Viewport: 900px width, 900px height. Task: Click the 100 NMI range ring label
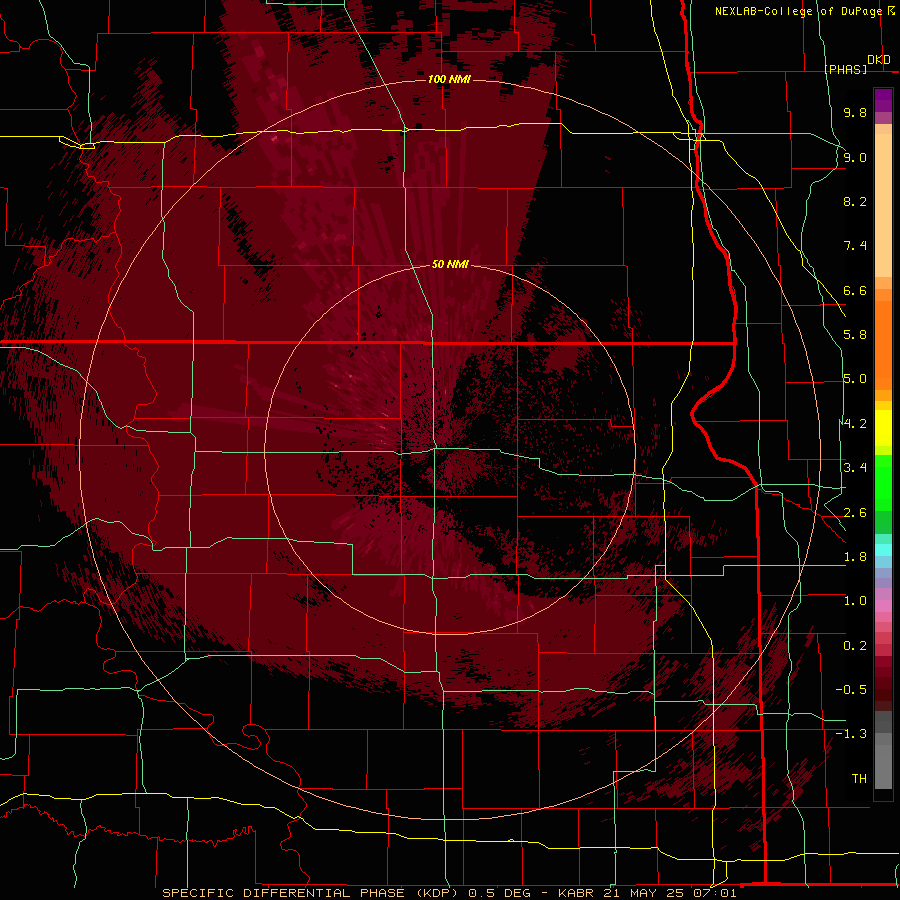449,79
